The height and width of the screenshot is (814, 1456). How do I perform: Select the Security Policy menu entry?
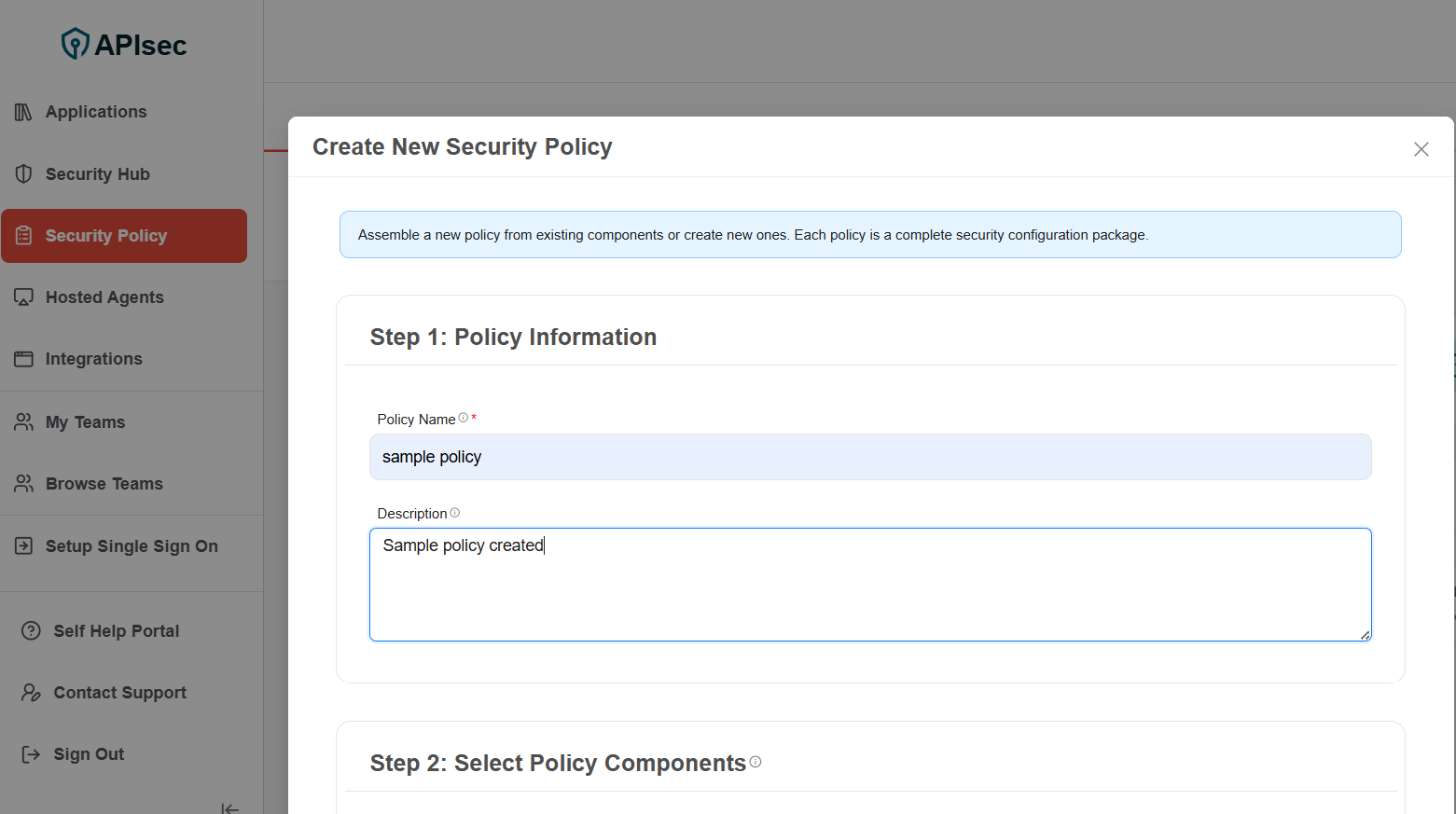[x=124, y=235]
